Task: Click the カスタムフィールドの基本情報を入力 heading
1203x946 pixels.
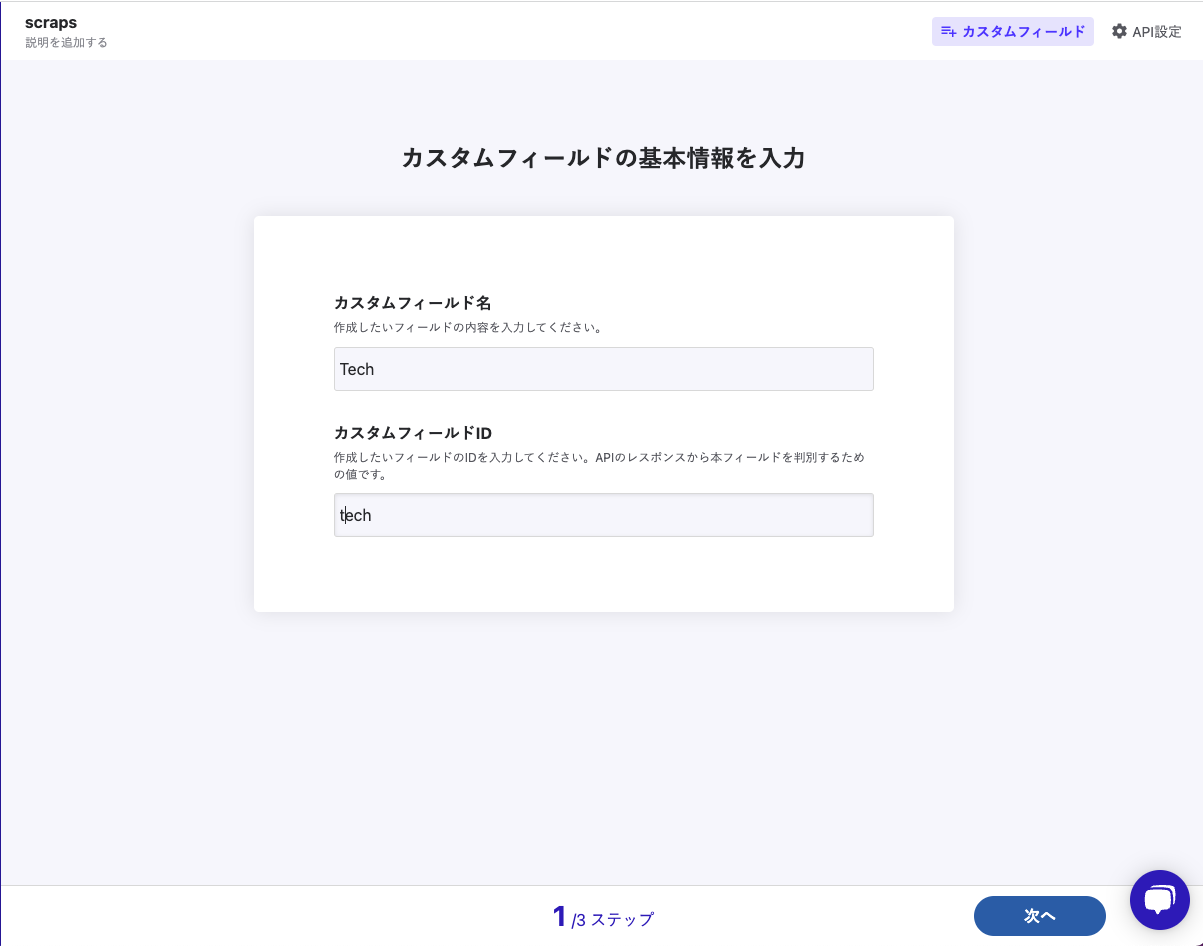Action: [603, 158]
